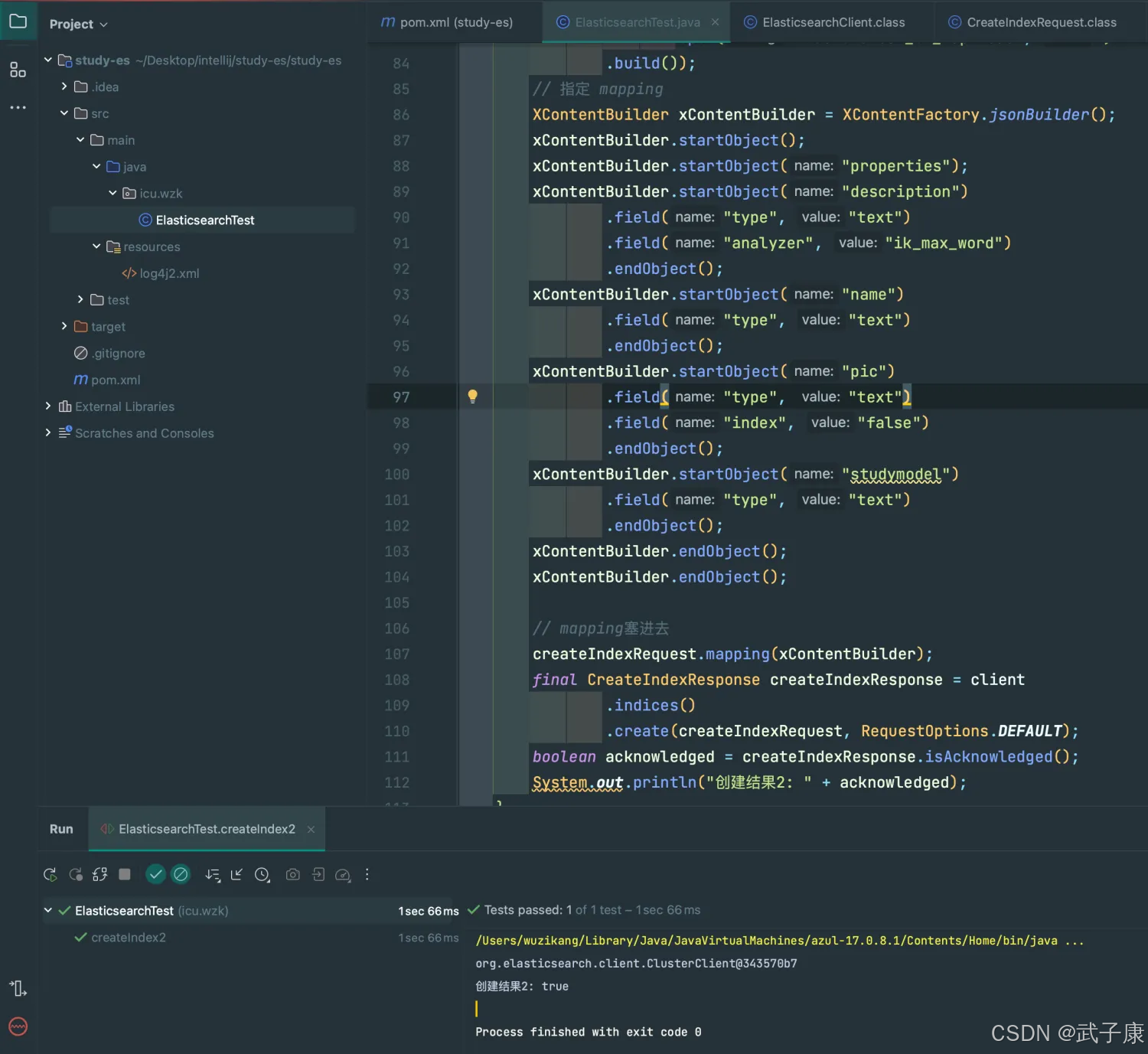Close the ElasticsearchTest.createIndex2 run tab

pyautogui.click(x=311, y=829)
